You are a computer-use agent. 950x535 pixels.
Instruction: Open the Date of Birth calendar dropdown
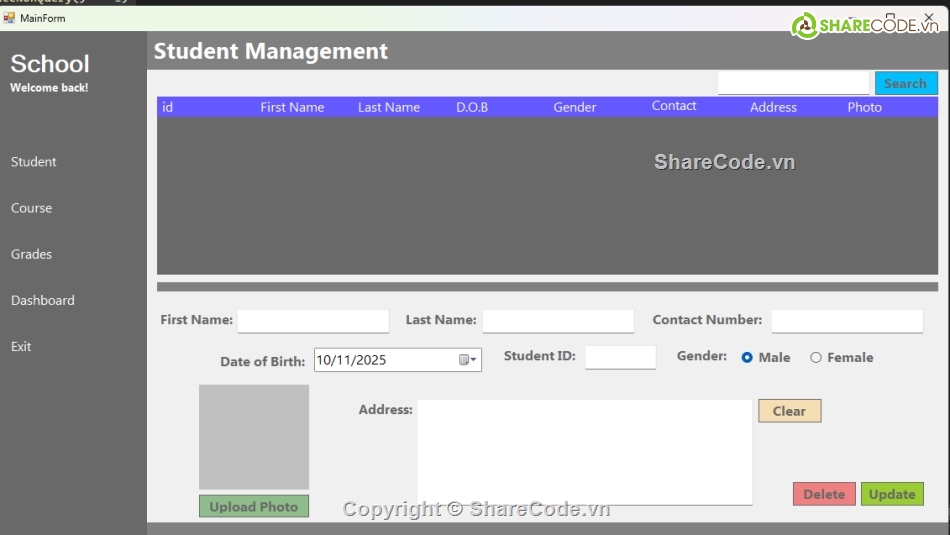pyautogui.click(x=468, y=360)
